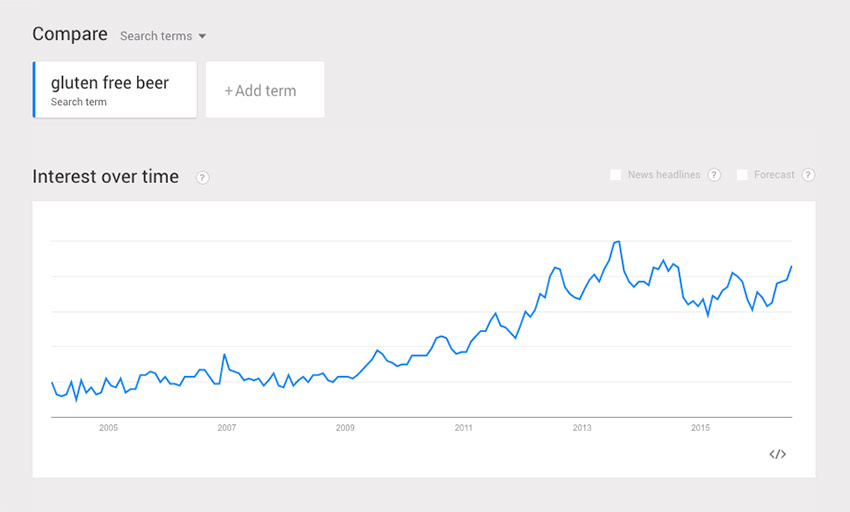Viewport: 850px width, 512px height.
Task: Click the 2013 peak point on the trend line
Action: (x=617, y=241)
